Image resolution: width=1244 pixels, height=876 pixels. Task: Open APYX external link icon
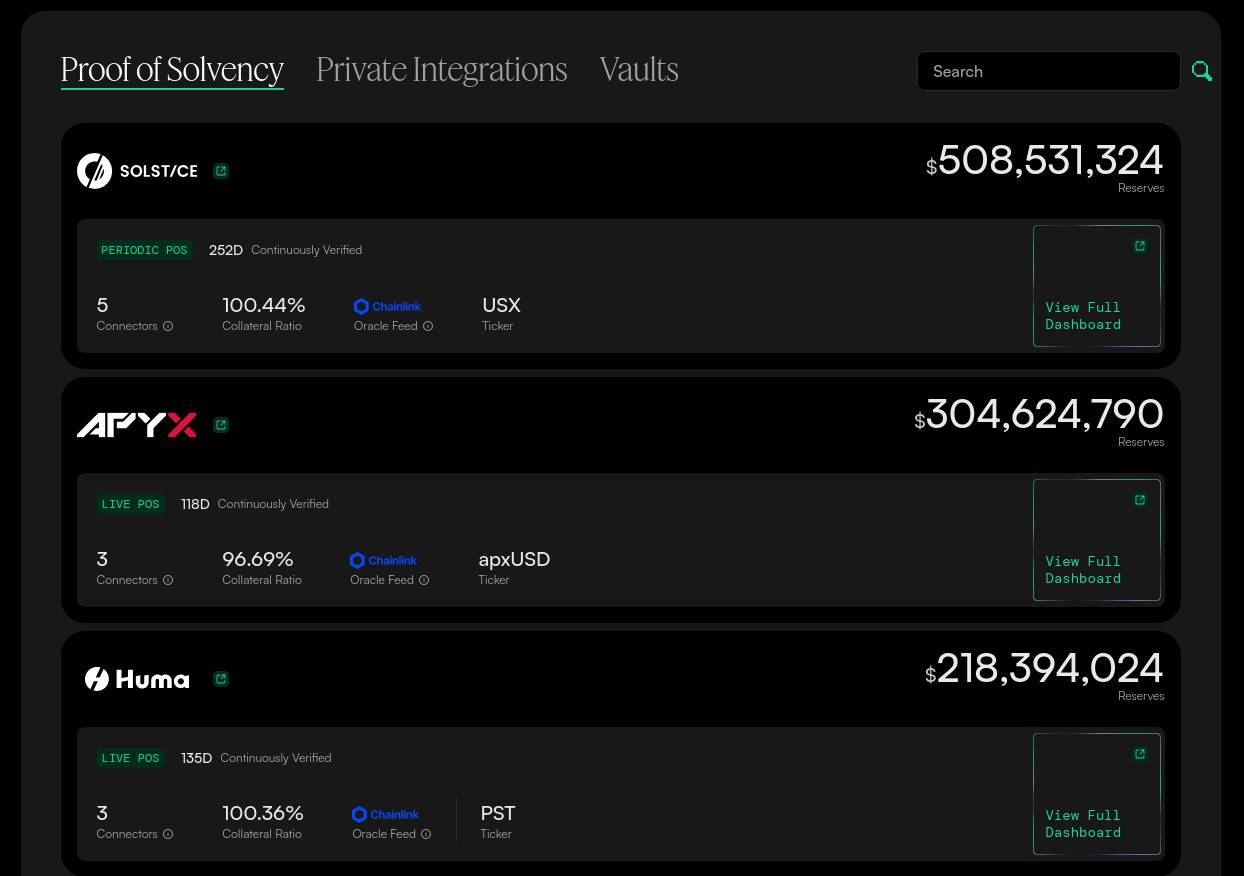(x=221, y=425)
